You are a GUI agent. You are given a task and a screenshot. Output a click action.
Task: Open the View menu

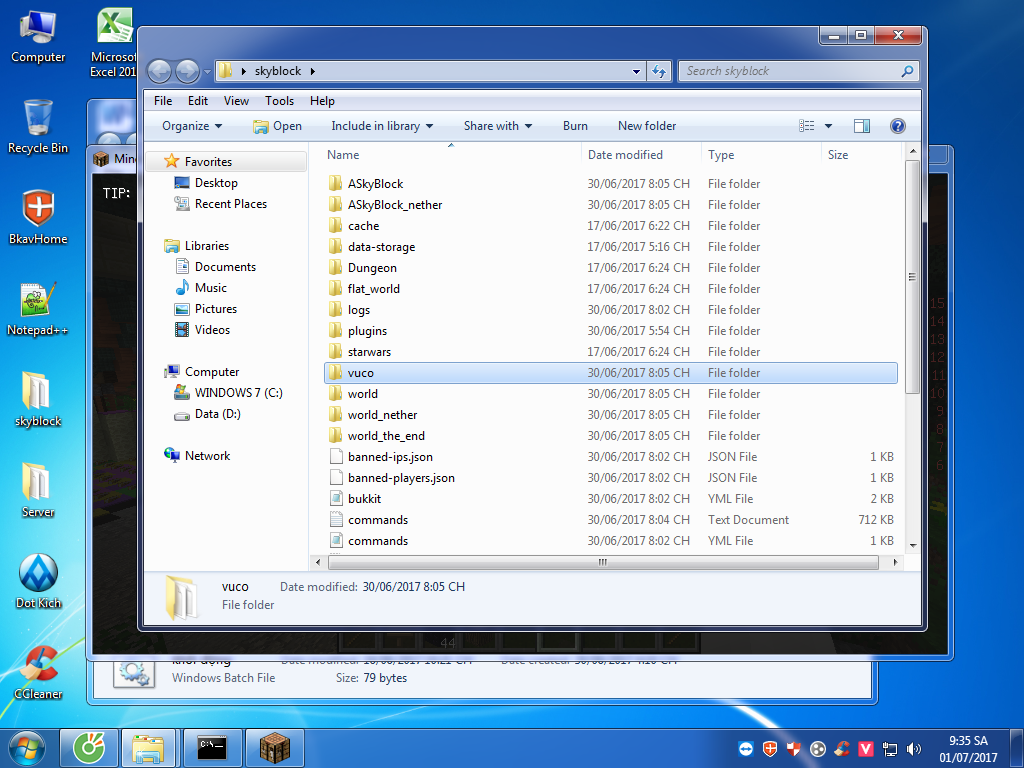click(236, 101)
